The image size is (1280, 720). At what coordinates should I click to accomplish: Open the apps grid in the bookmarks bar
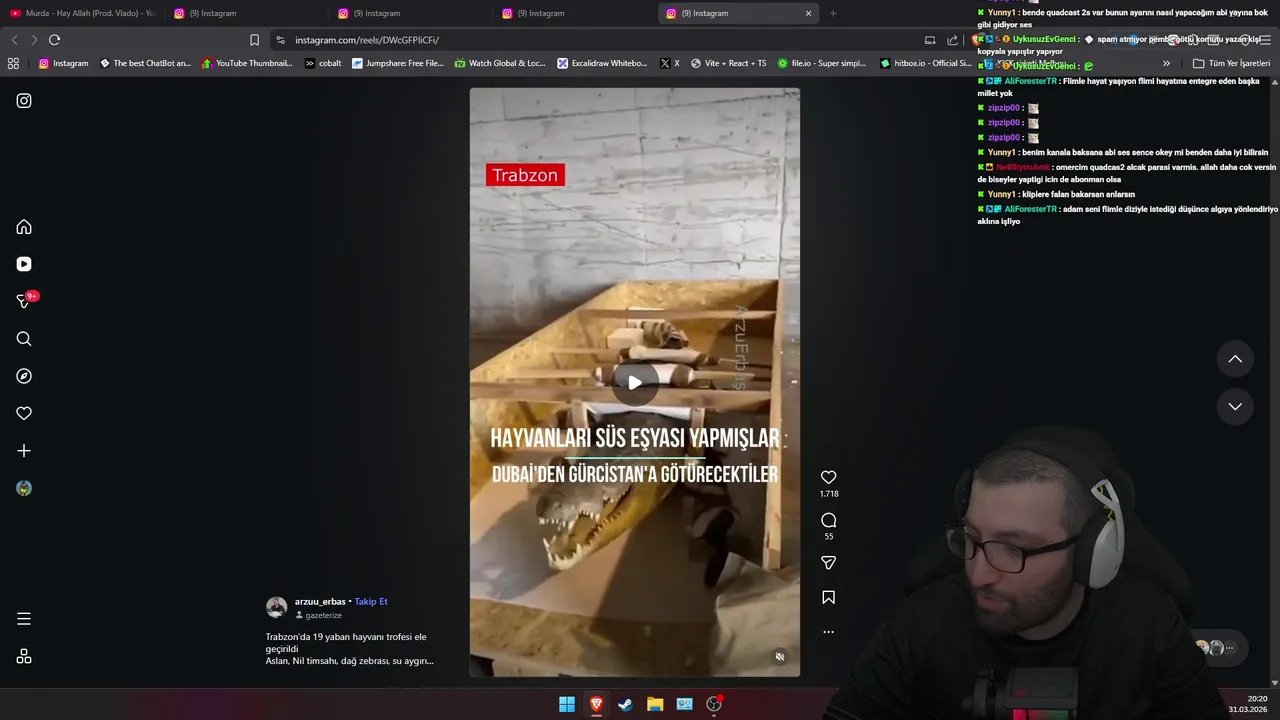[x=13, y=63]
